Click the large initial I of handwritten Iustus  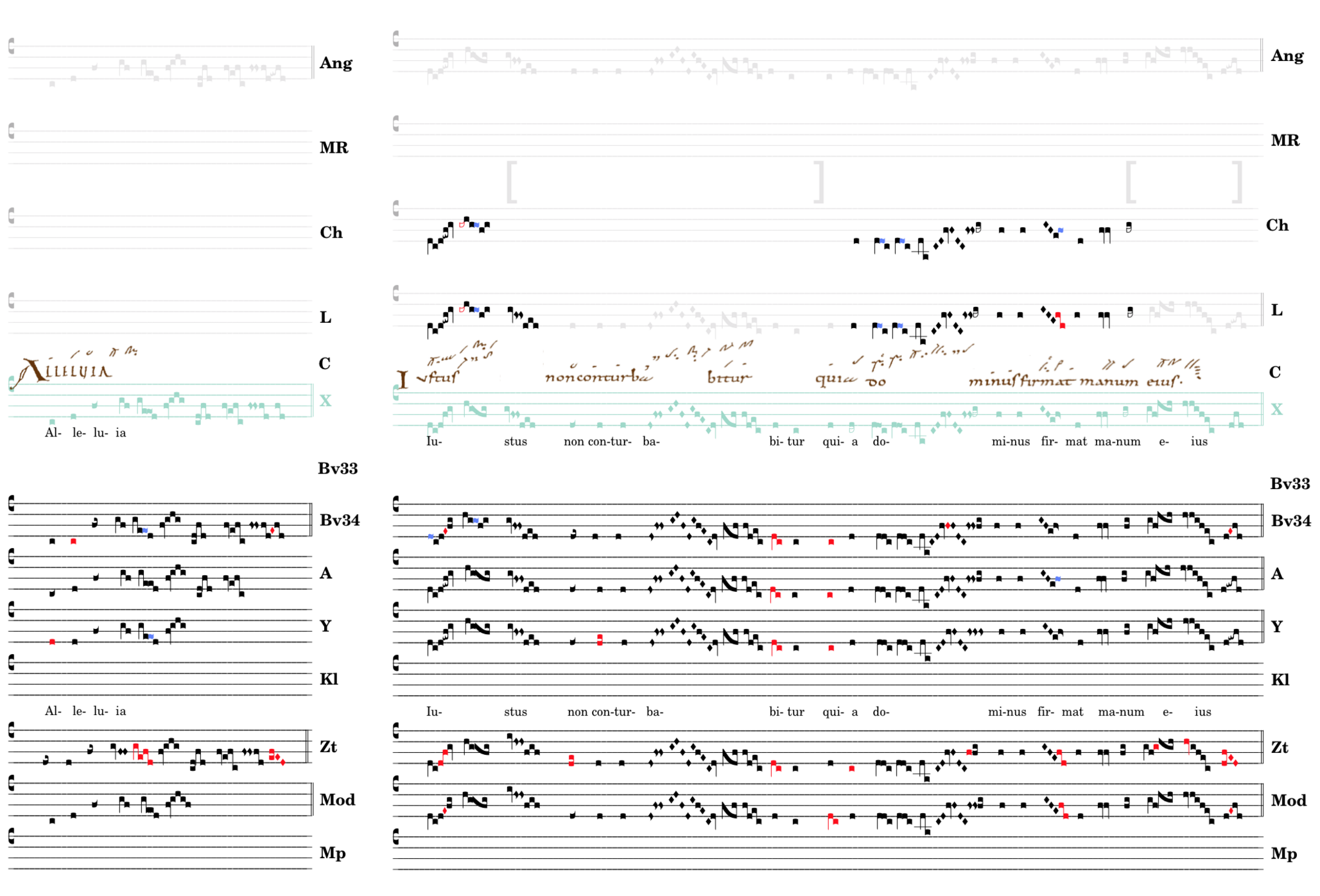coord(403,380)
